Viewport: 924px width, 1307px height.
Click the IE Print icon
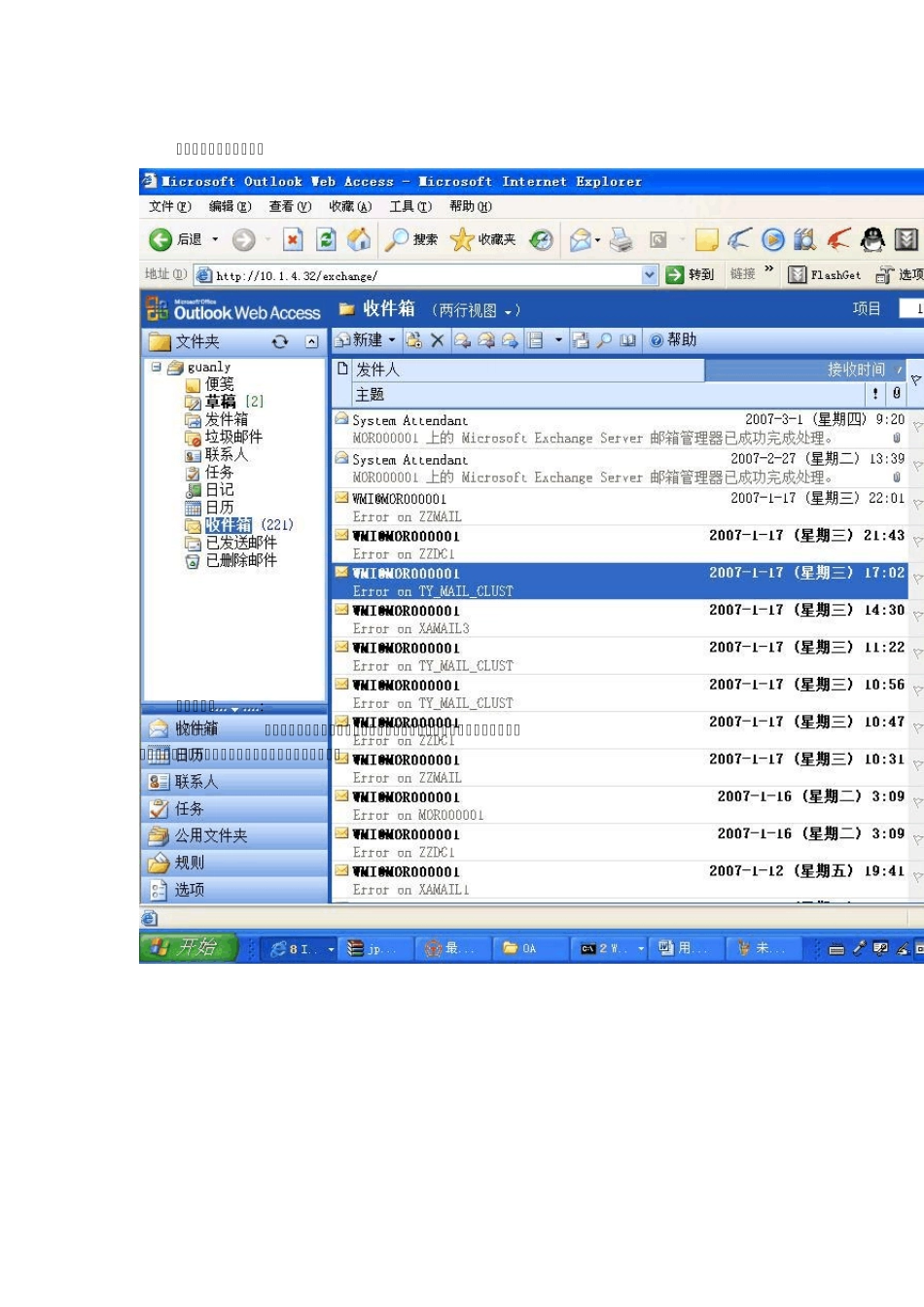point(622,239)
